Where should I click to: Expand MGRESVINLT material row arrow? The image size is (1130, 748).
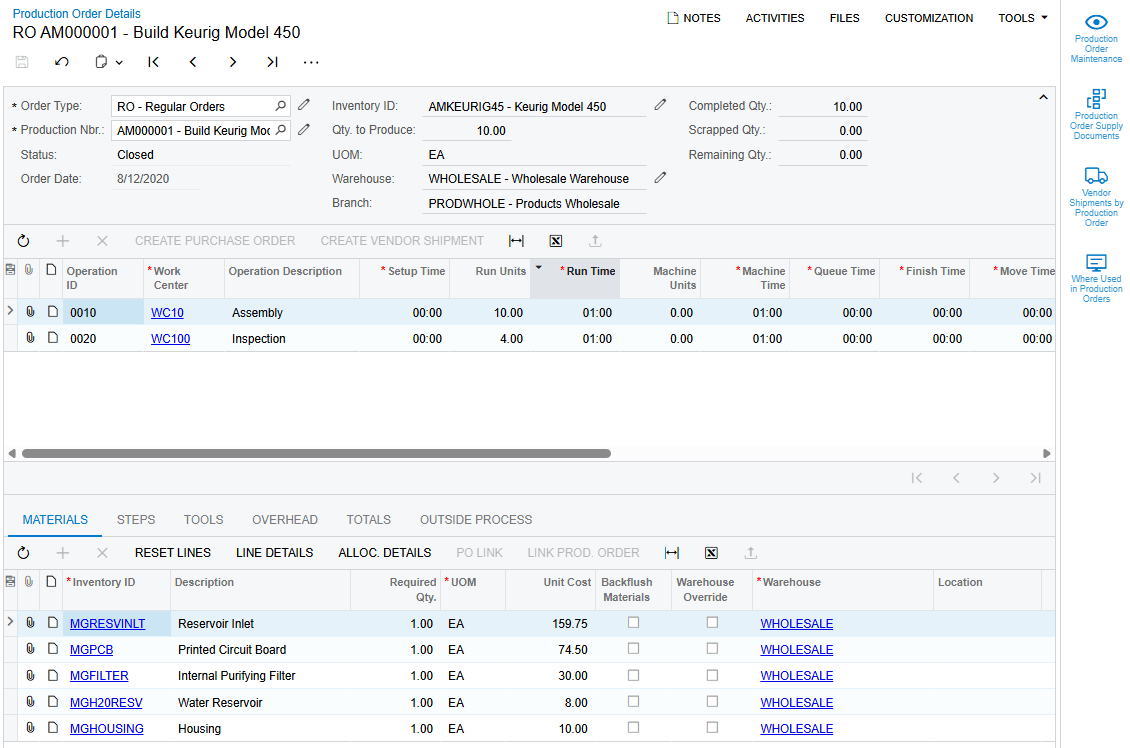pos(10,622)
